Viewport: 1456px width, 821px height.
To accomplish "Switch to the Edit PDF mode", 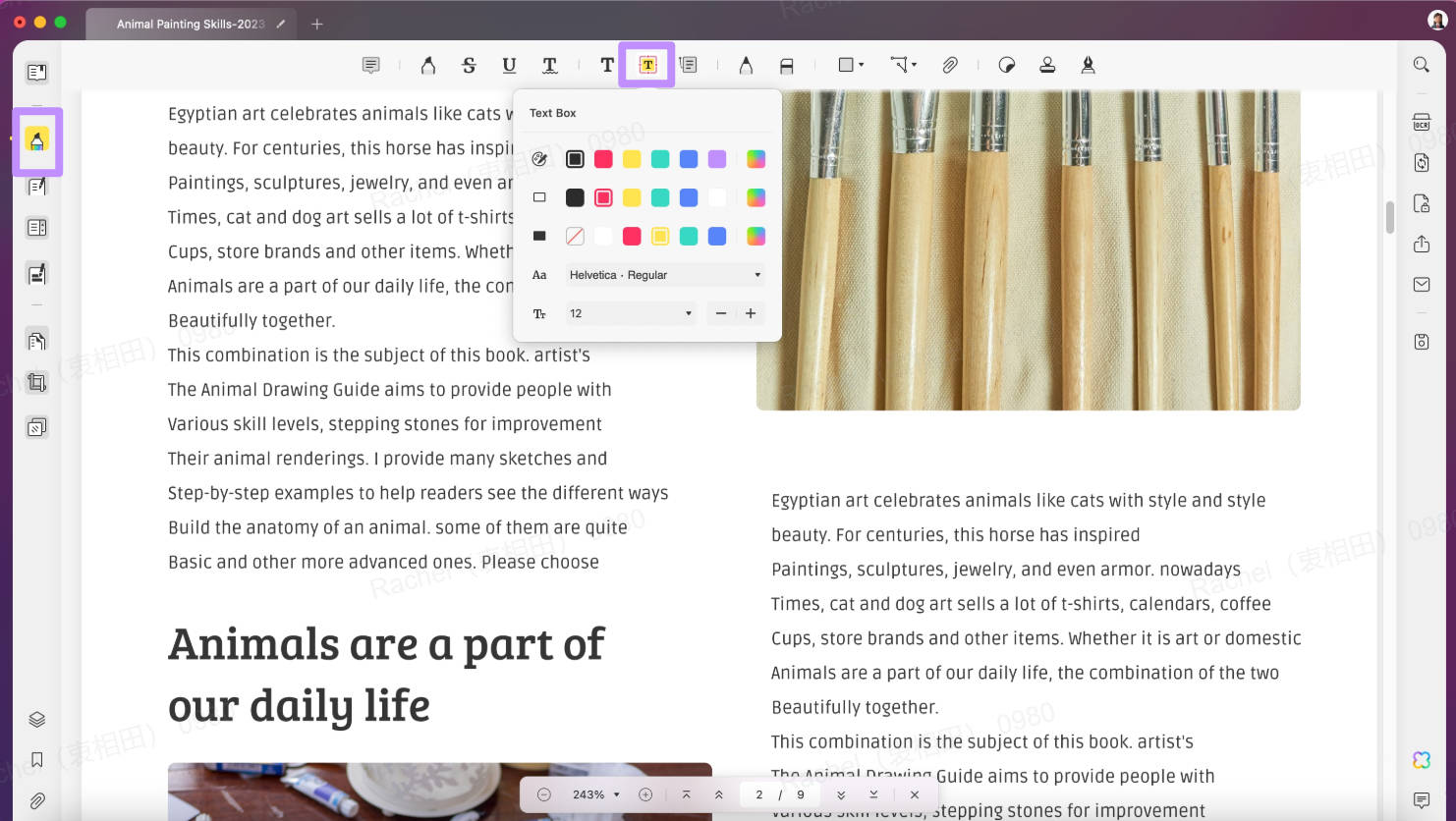I will tap(36, 186).
